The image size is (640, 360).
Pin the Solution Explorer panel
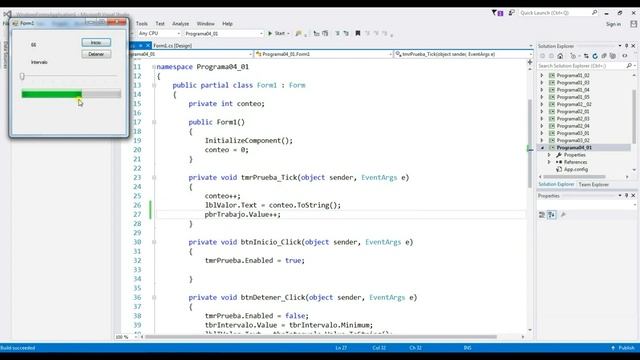pyautogui.click(x=627, y=46)
